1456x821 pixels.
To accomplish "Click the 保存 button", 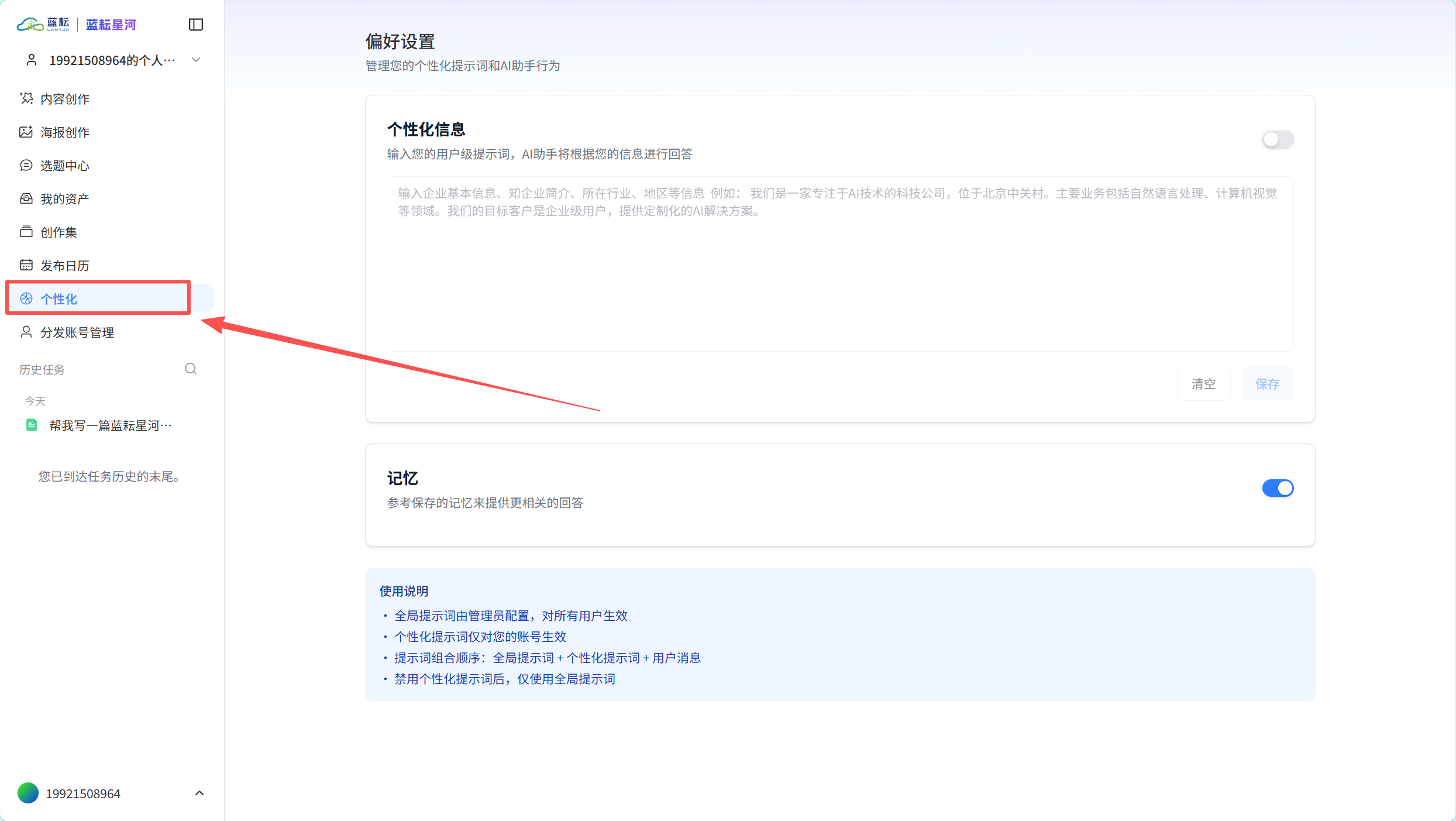I will pyautogui.click(x=1266, y=383).
